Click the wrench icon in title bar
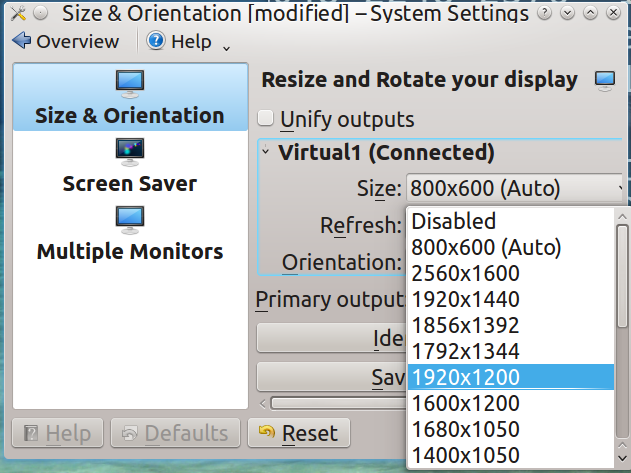Viewport: 631px width, 473px height. [15, 14]
